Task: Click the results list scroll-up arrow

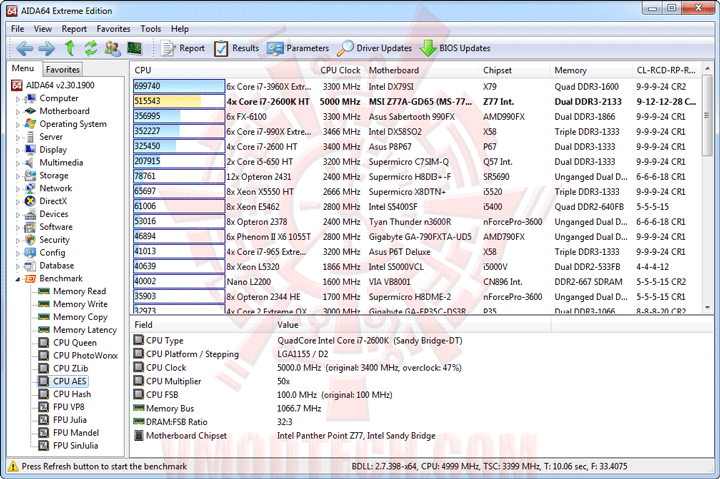Action: [x=708, y=68]
